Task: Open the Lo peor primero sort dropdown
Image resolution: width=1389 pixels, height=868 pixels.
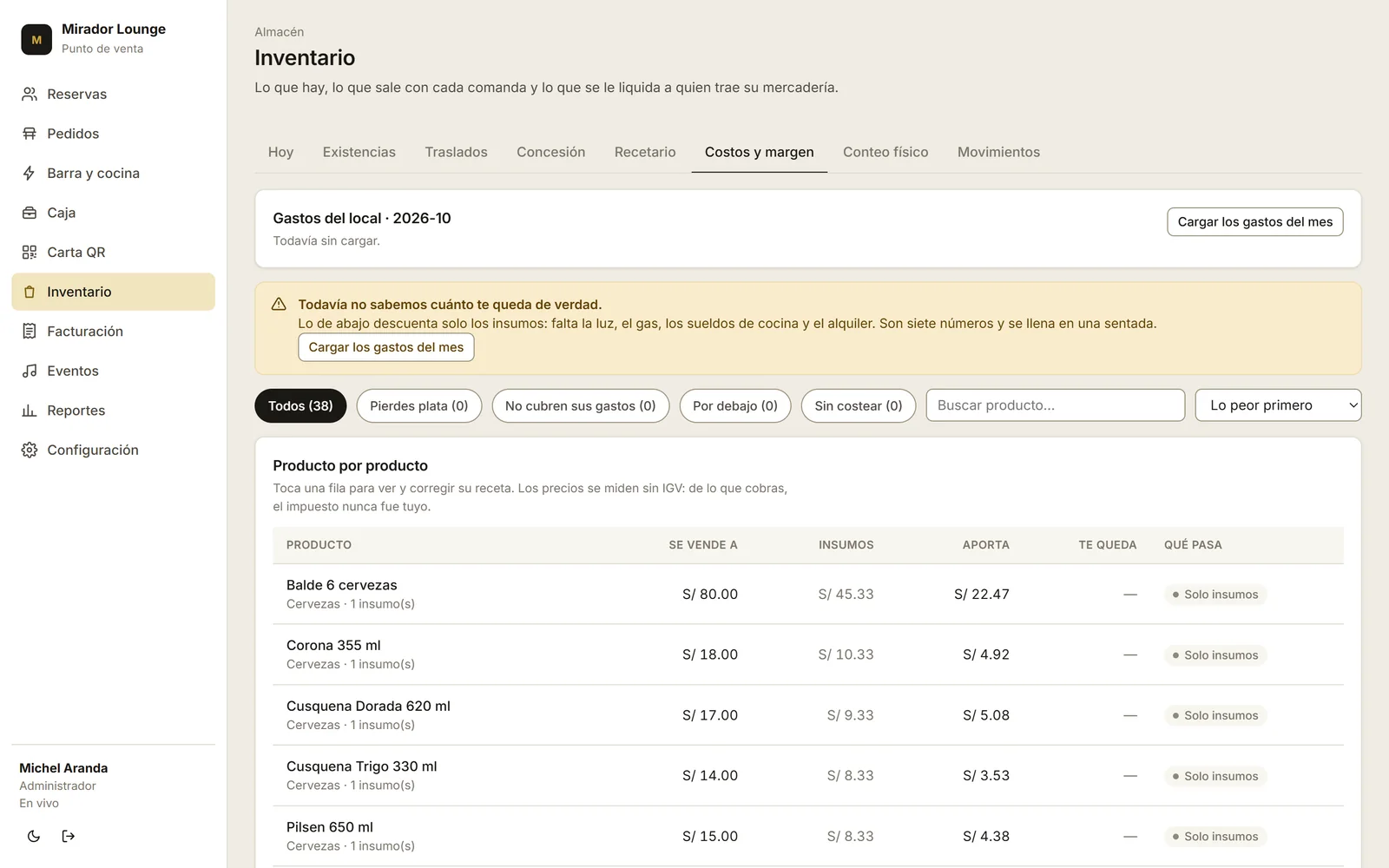Action: pyautogui.click(x=1278, y=405)
